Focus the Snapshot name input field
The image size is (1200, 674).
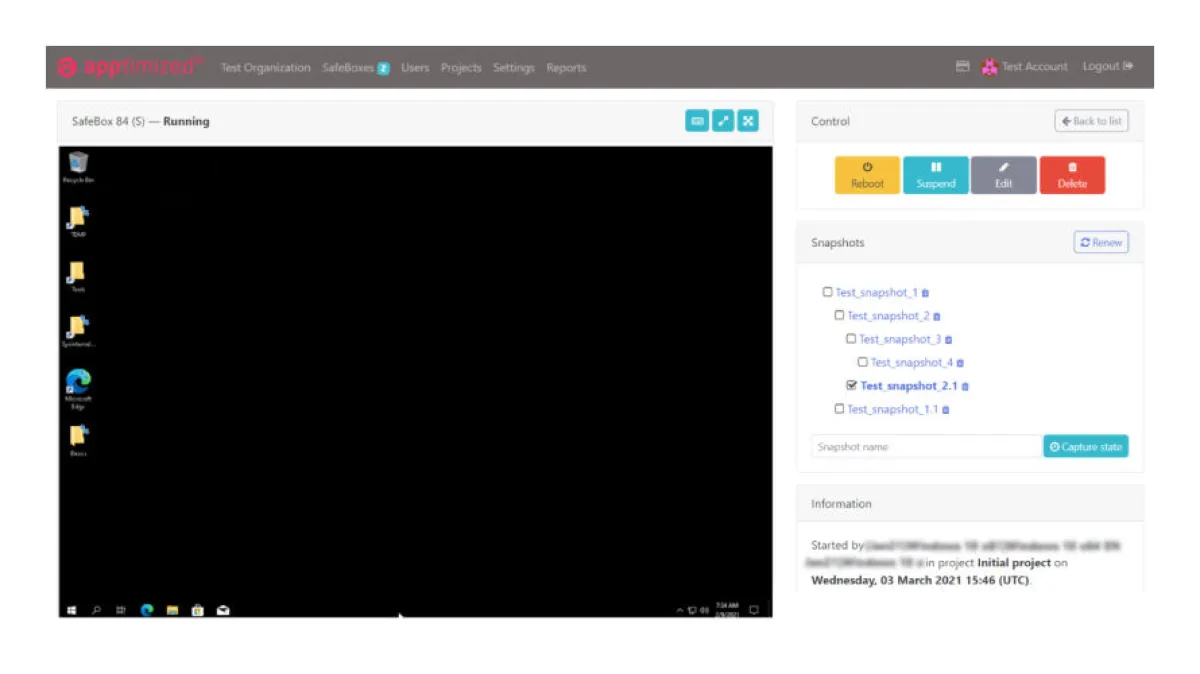click(925, 447)
